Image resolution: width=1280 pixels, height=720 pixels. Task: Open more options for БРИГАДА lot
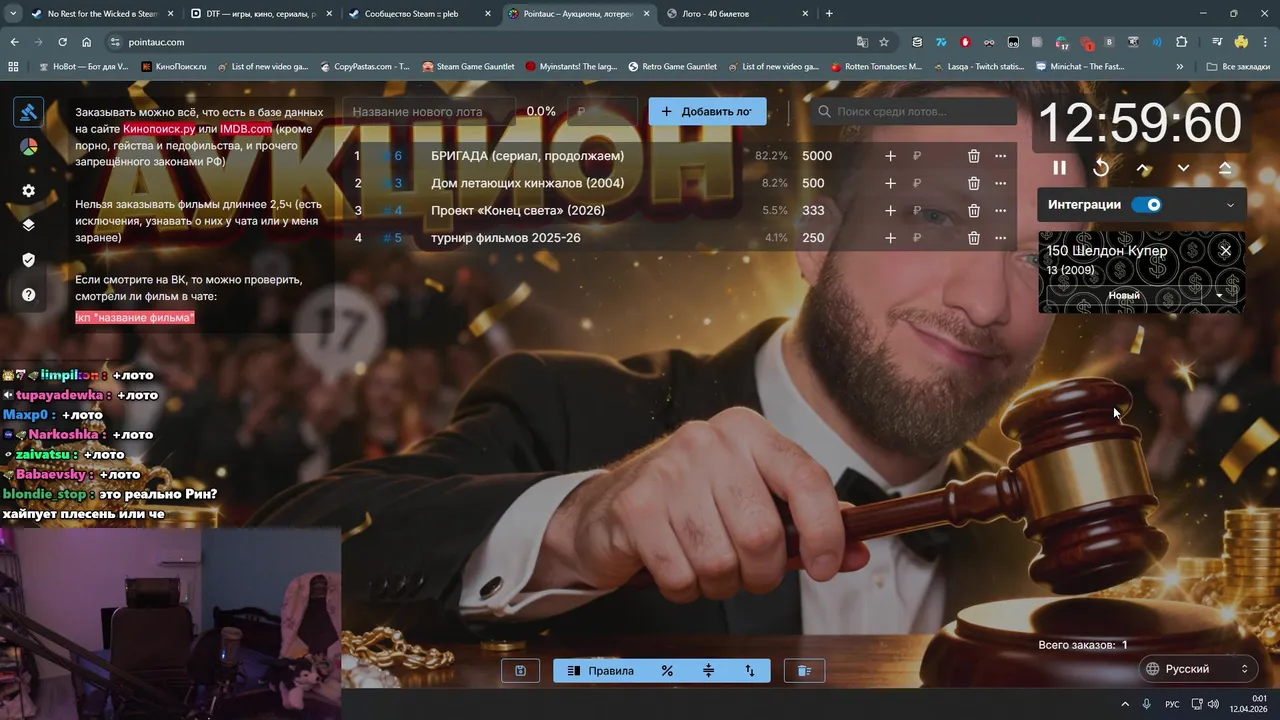1000,156
